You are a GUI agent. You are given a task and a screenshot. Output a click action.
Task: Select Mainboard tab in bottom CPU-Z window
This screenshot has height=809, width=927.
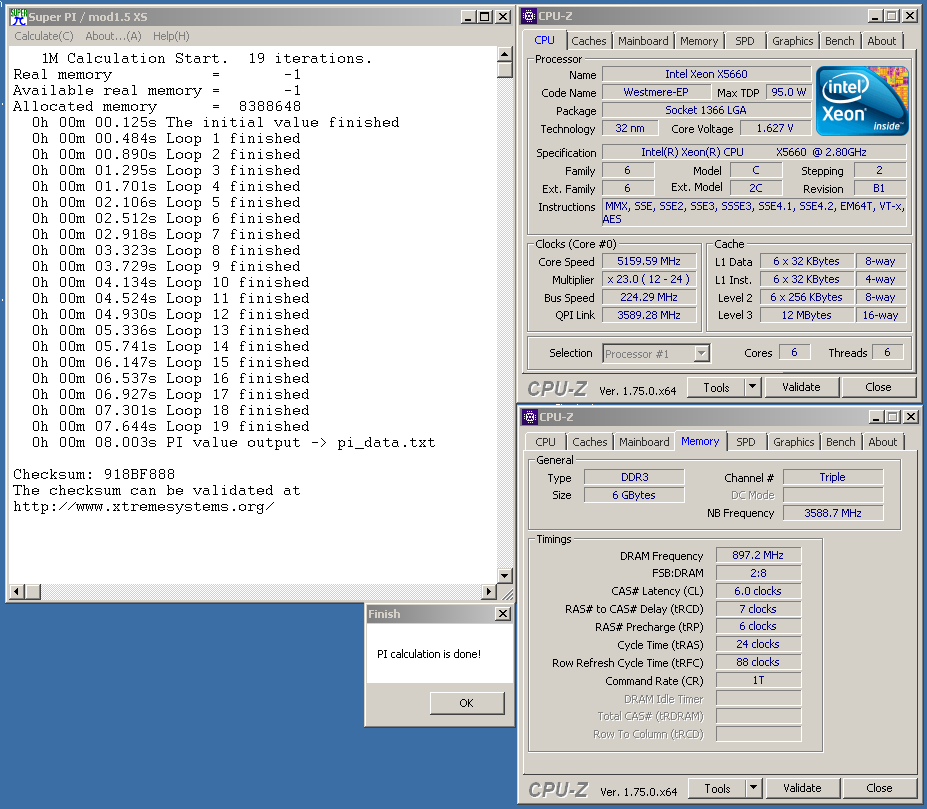(x=644, y=442)
